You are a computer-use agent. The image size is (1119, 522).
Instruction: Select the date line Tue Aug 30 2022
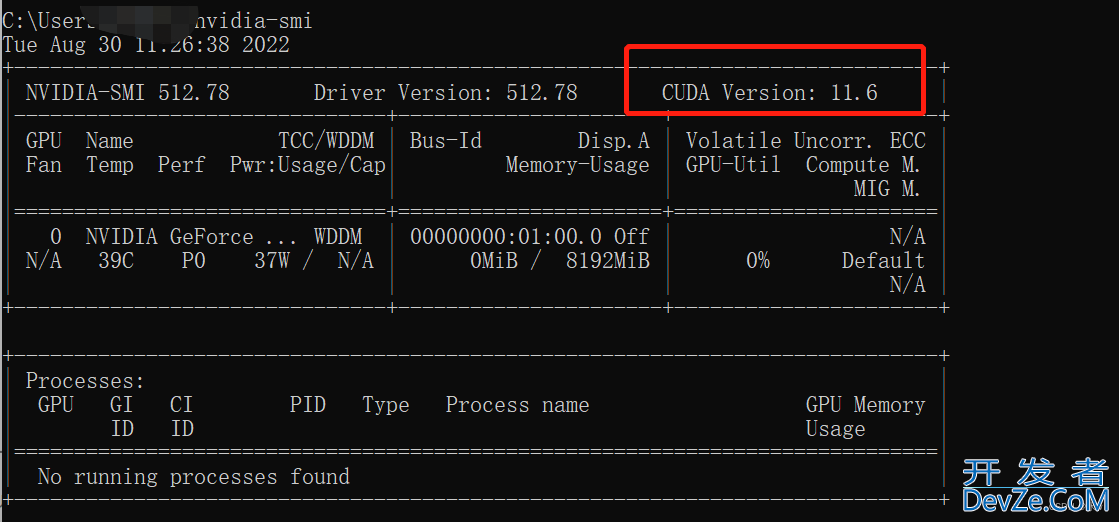pyautogui.click(x=146, y=45)
